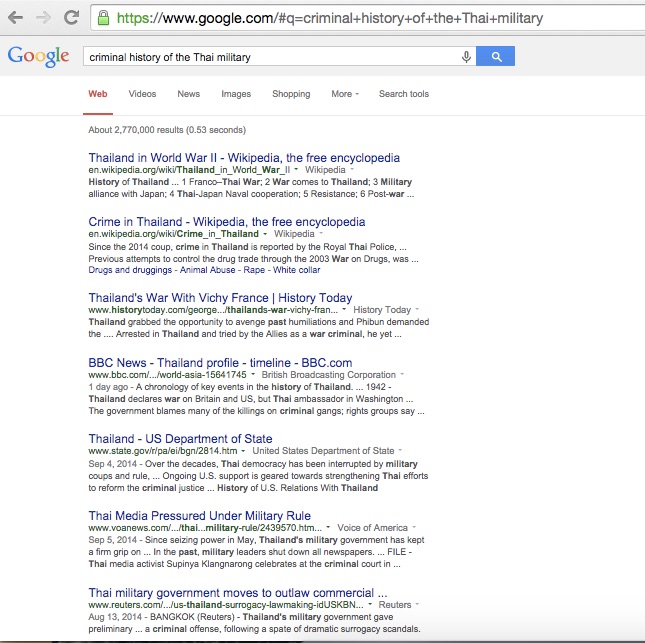645x643 pixels.
Task: Expand arrow next to History Today label
Action: pos(417,309)
